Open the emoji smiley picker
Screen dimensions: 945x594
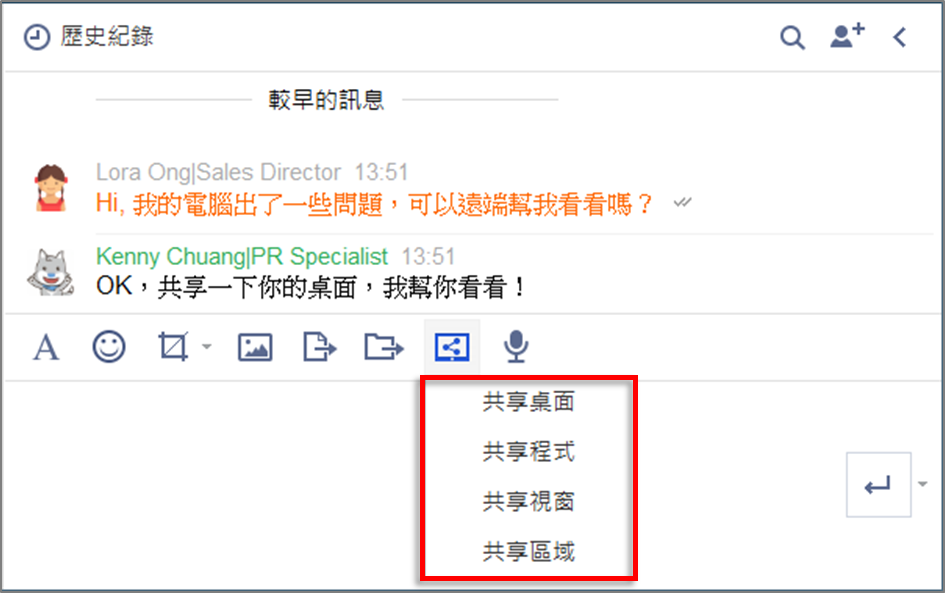tap(109, 347)
